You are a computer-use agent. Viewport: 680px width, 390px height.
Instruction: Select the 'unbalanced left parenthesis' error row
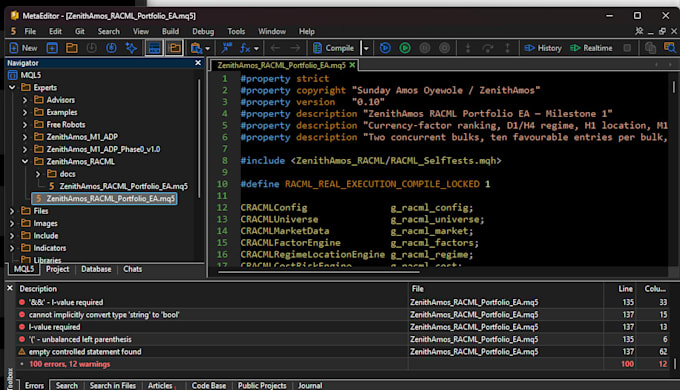point(343,339)
